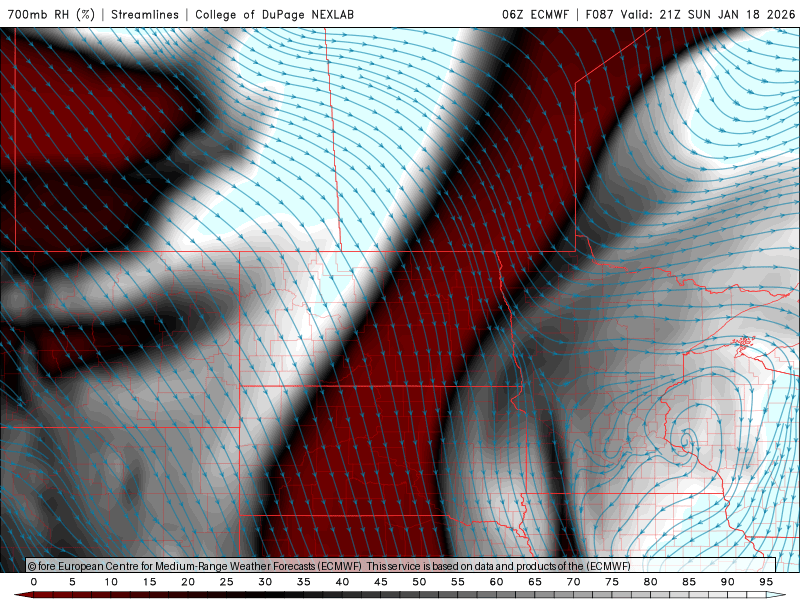Click the "90" value on the RH legend
This screenshot has width=800, height=600.
click(x=727, y=582)
